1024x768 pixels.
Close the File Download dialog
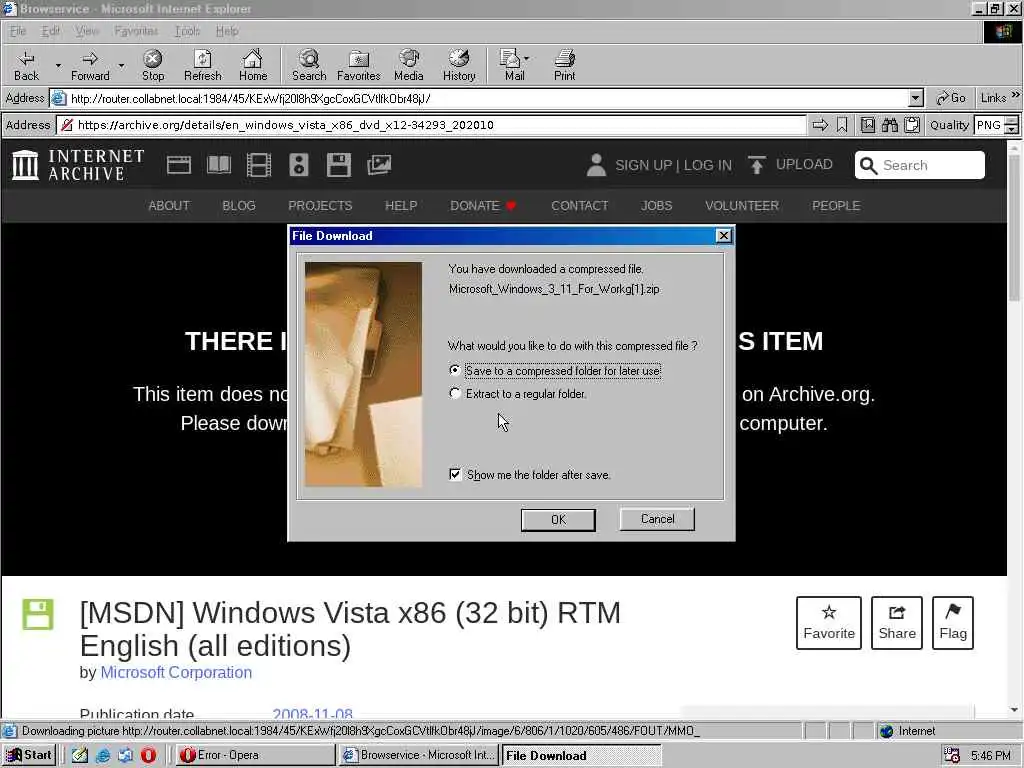point(723,236)
